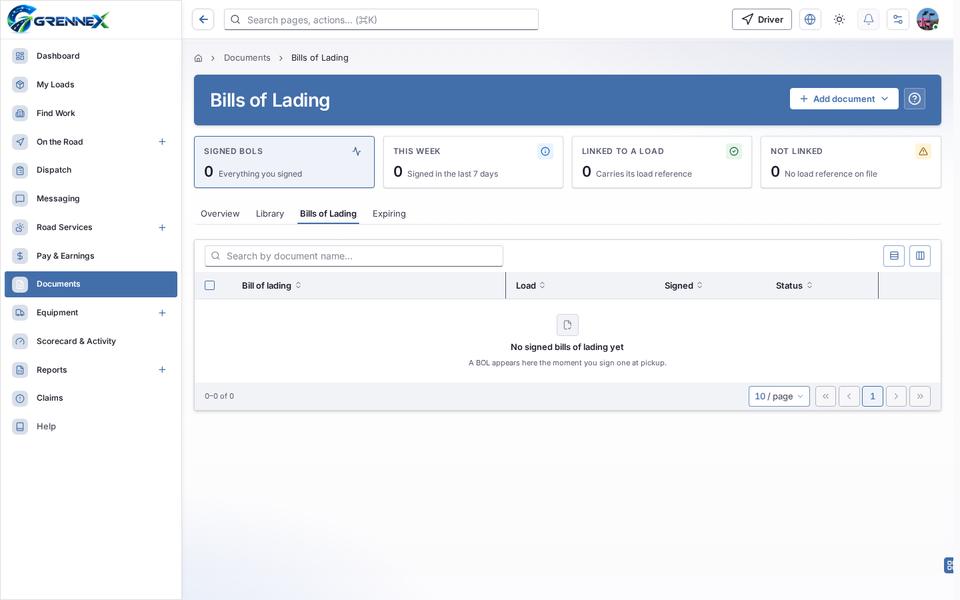
Task: Click the help question mark icon
Action: tap(914, 99)
